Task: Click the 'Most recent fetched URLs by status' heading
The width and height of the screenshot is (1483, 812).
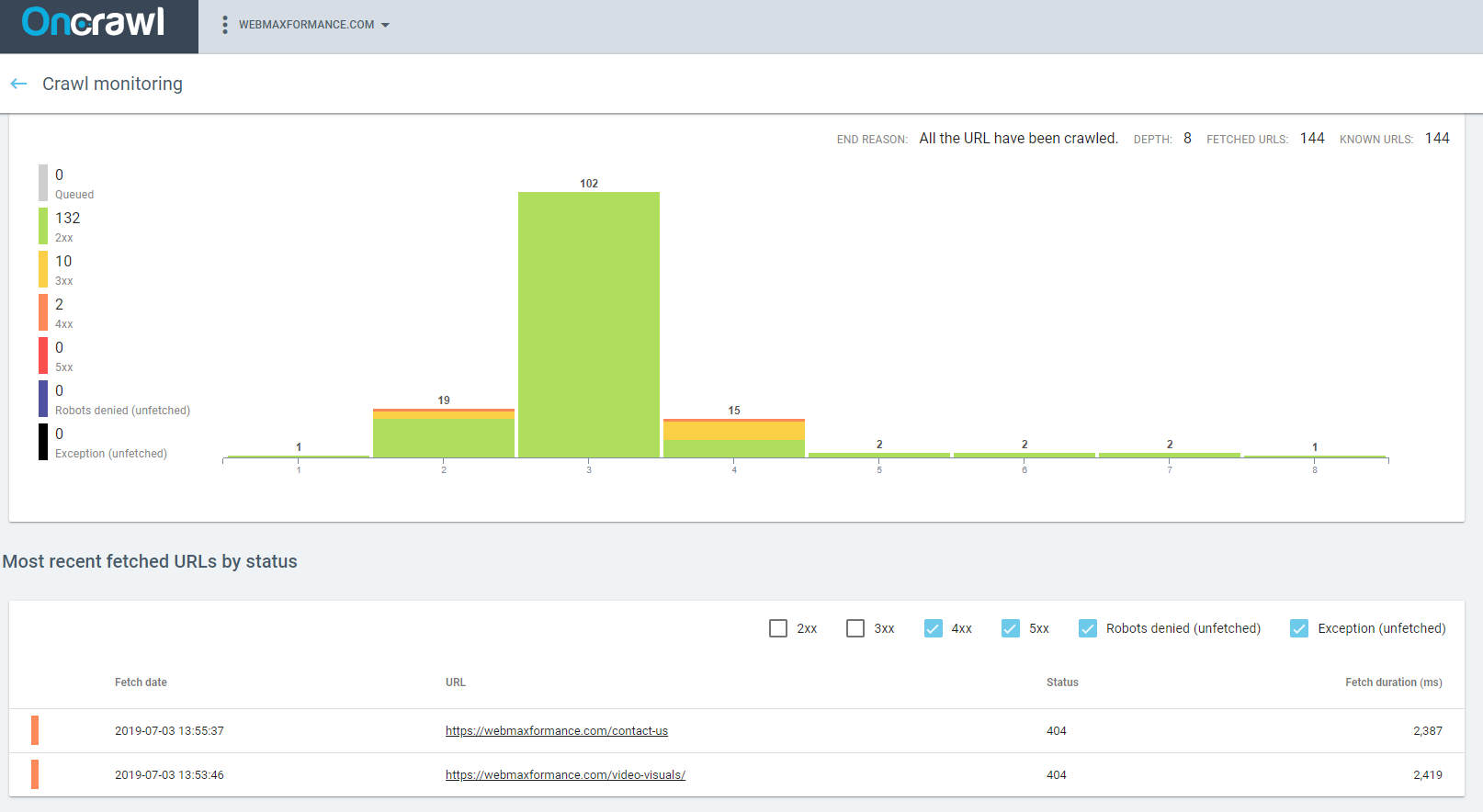Action: pos(150,561)
